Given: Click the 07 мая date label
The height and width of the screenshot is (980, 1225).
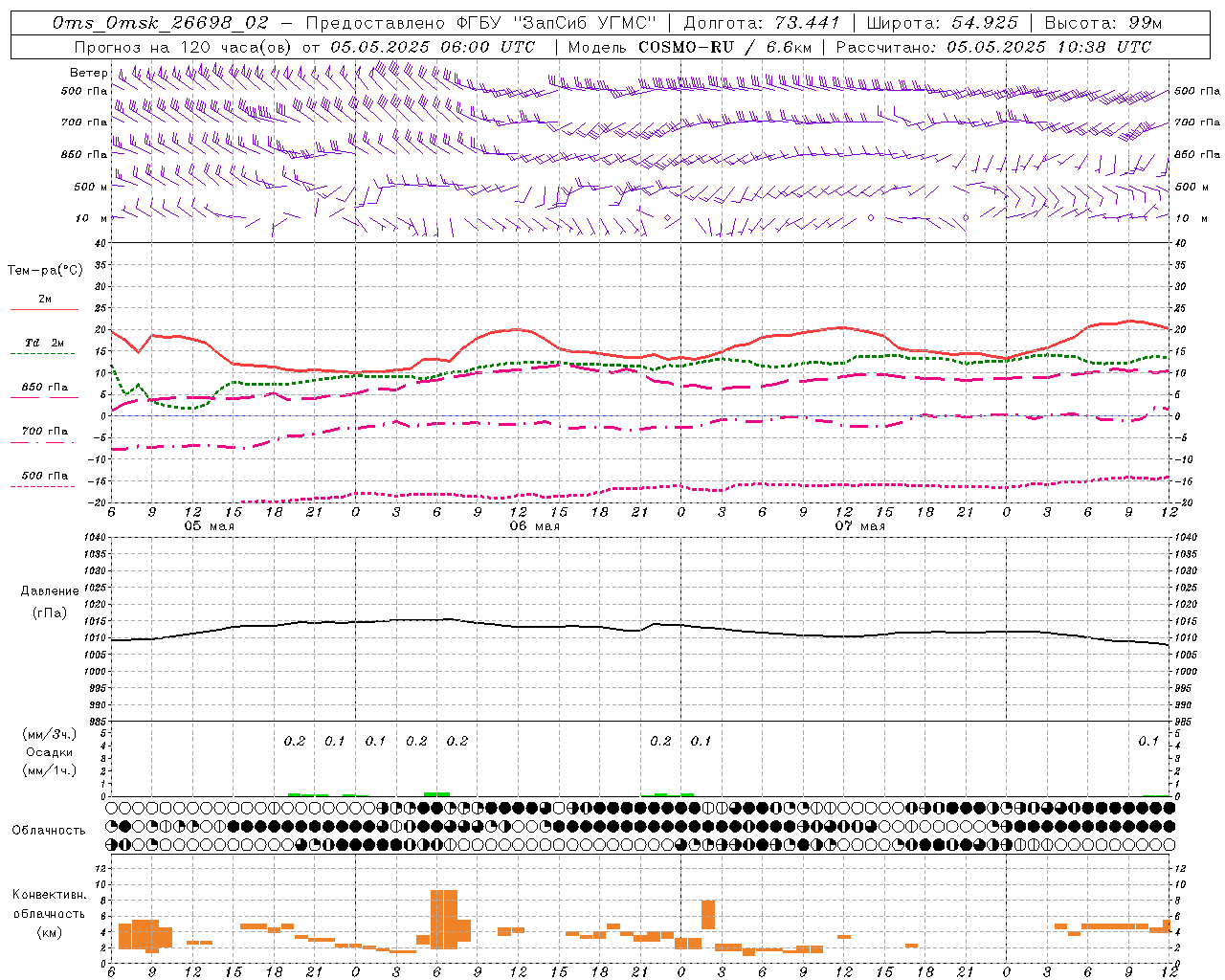Looking at the screenshot, I should [859, 525].
